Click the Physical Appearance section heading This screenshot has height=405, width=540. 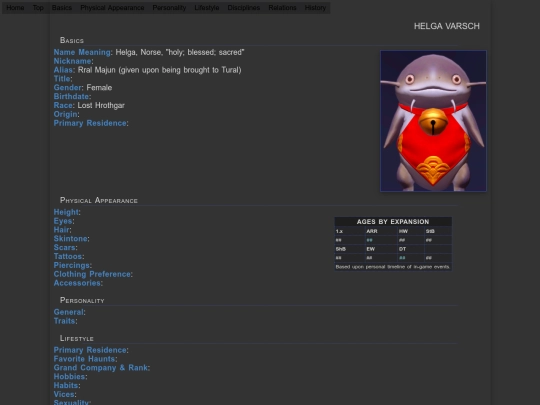[x=99, y=200]
